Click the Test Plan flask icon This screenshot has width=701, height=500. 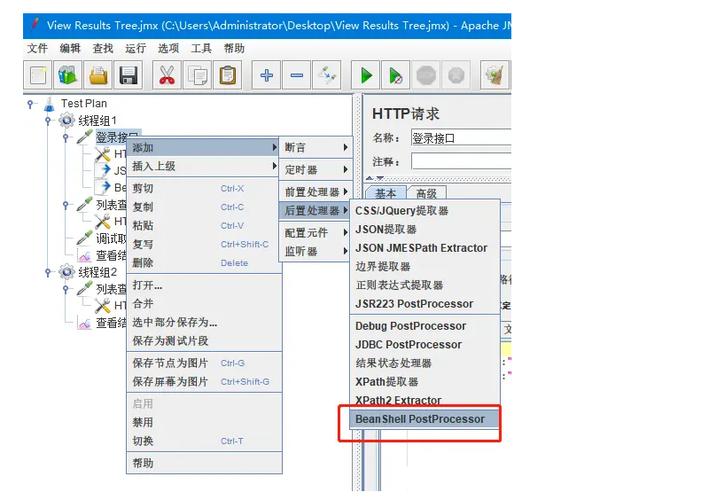click(49, 104)
